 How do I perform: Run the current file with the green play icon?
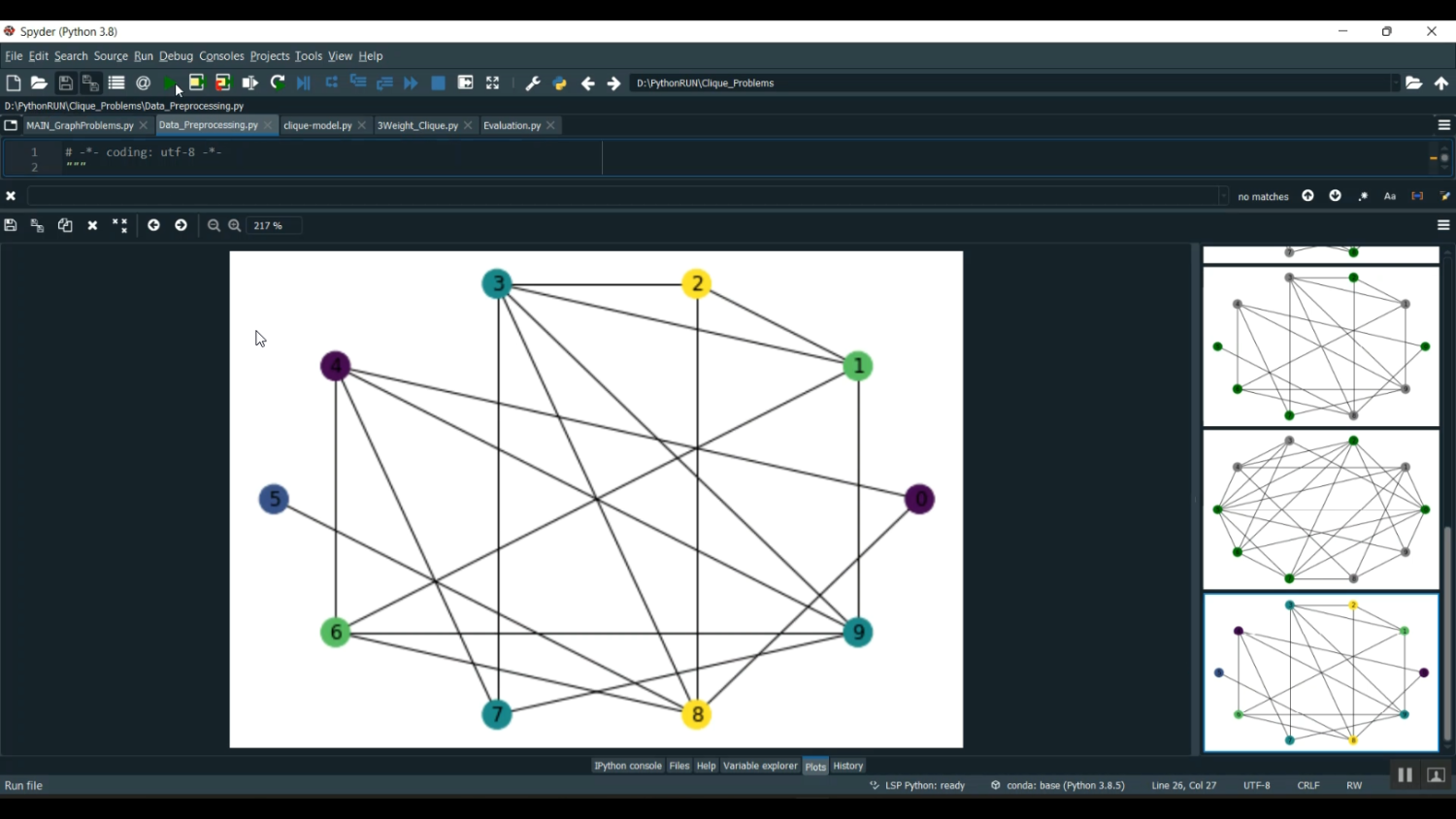170,83
